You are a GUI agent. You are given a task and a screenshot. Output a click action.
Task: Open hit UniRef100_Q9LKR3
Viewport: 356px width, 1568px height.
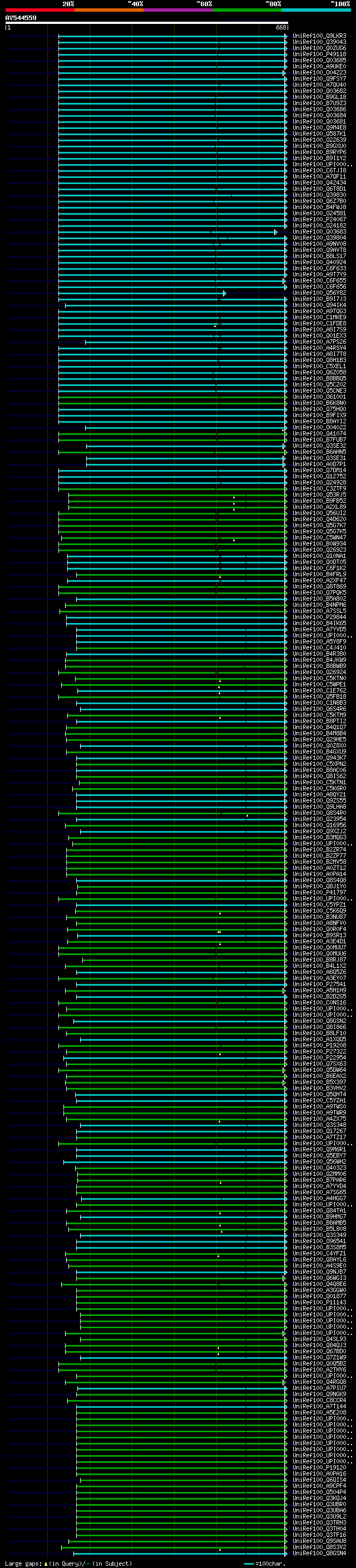(319, 36)
